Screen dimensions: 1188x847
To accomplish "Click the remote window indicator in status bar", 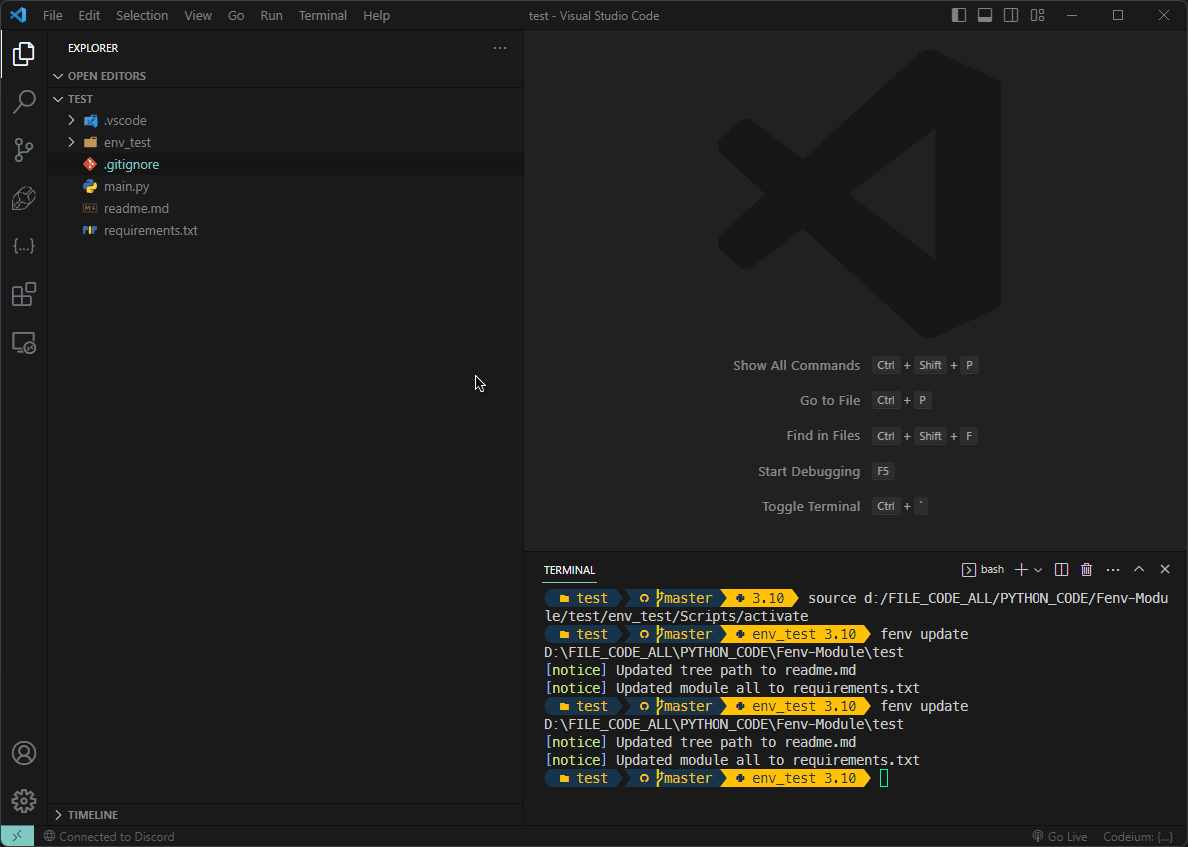I will pyautogui.click(x=17, y=836).
